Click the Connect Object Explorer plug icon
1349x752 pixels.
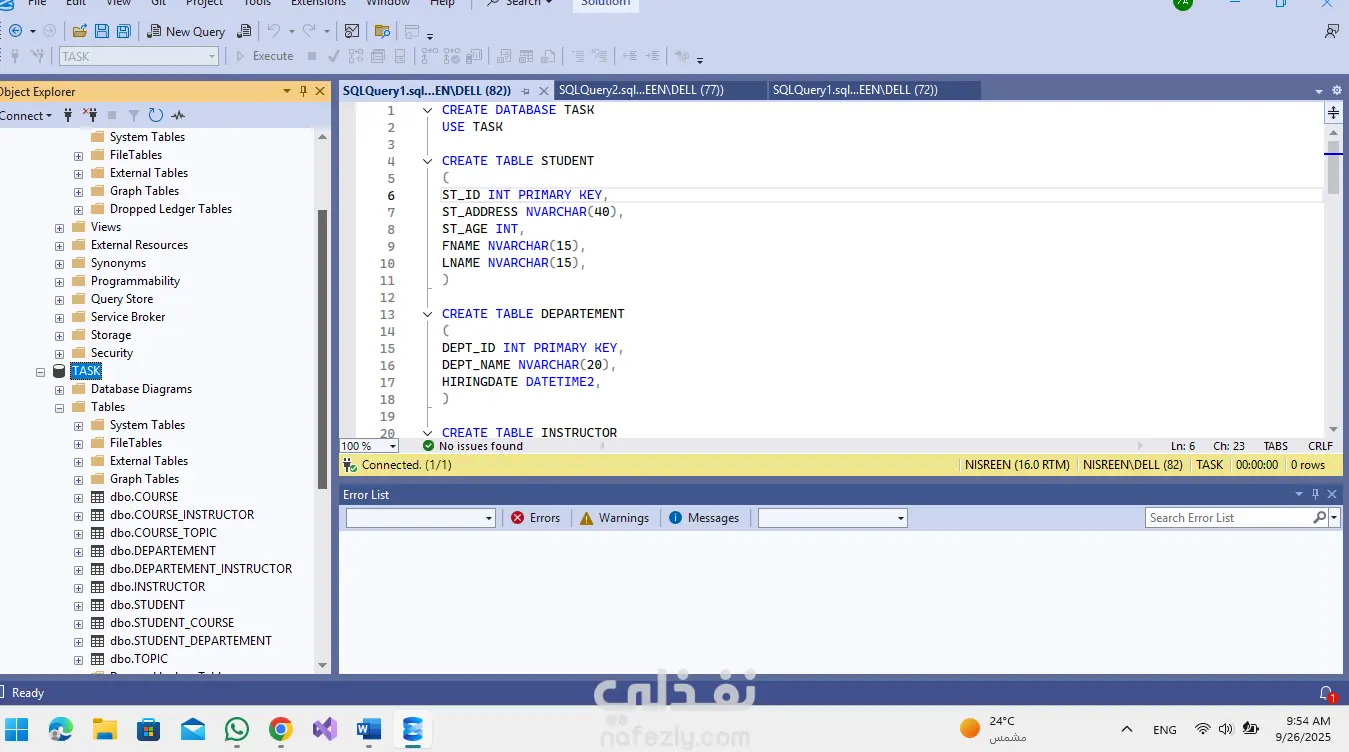coord(68,115)
